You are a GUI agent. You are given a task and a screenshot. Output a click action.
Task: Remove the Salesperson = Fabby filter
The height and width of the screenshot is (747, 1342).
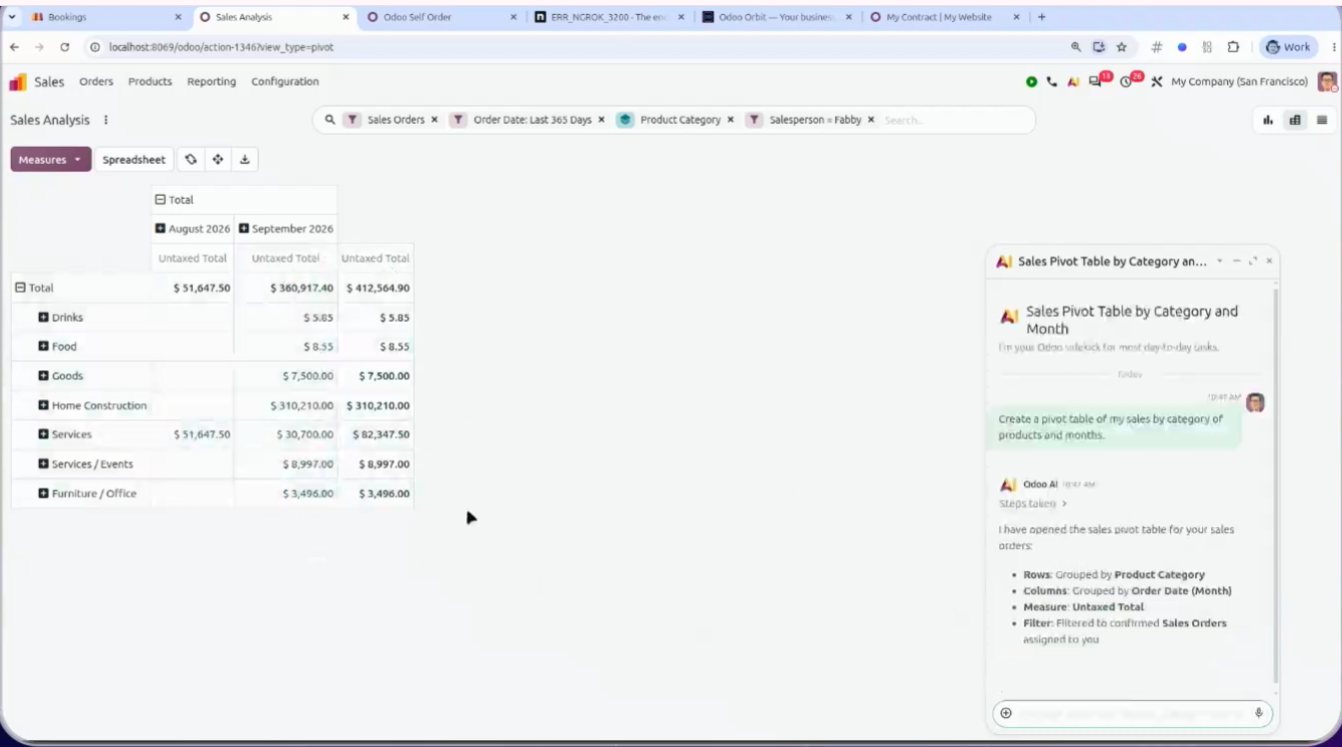pos(871,120)
